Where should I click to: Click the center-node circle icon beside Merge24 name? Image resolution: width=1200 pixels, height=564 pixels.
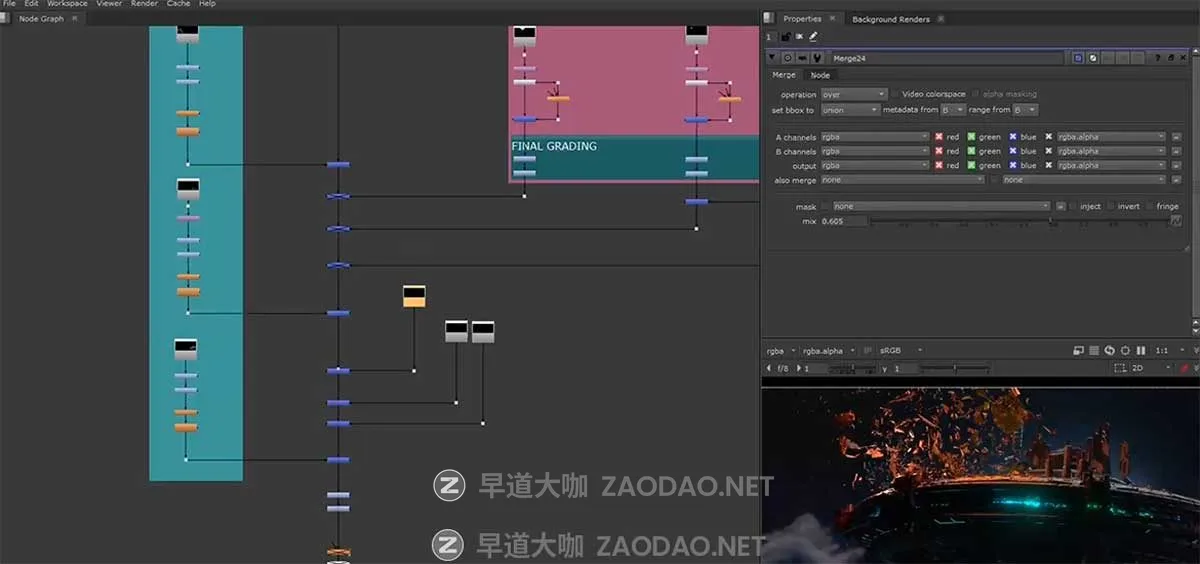[x=788, y=59]
